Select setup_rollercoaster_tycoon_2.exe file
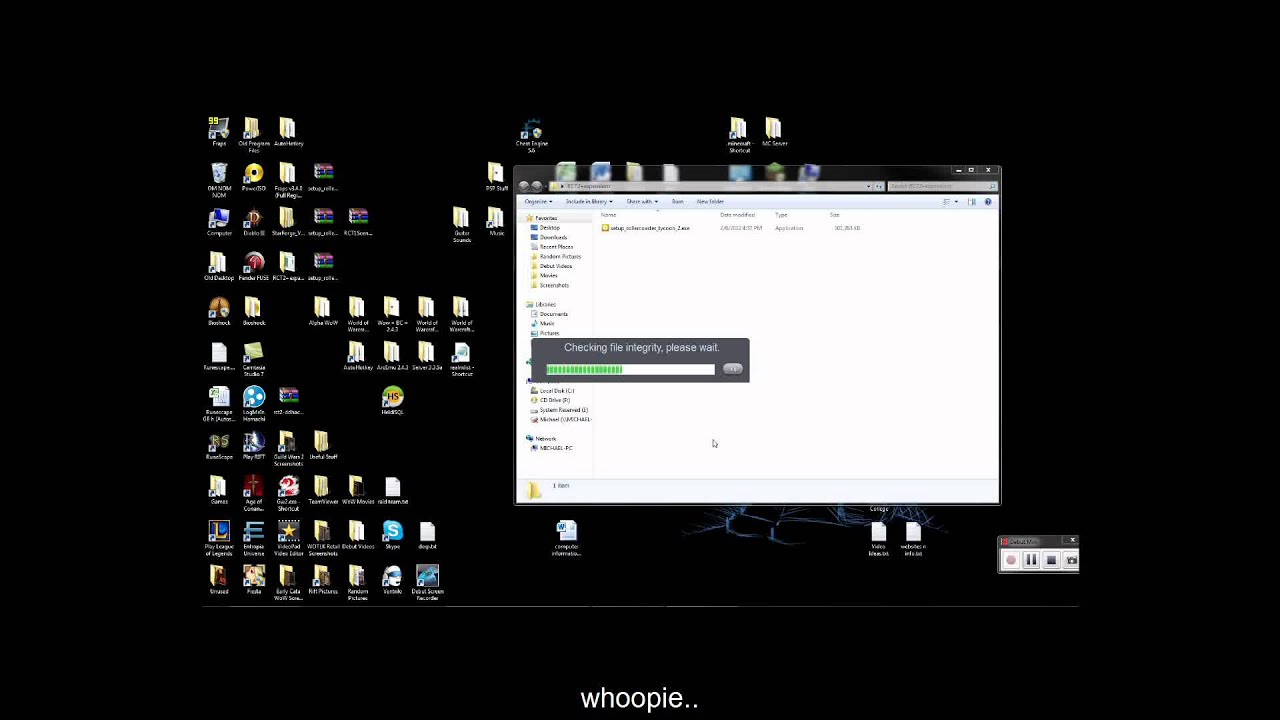This screenshot has width=1280, height=720. (x=645, y=228)
